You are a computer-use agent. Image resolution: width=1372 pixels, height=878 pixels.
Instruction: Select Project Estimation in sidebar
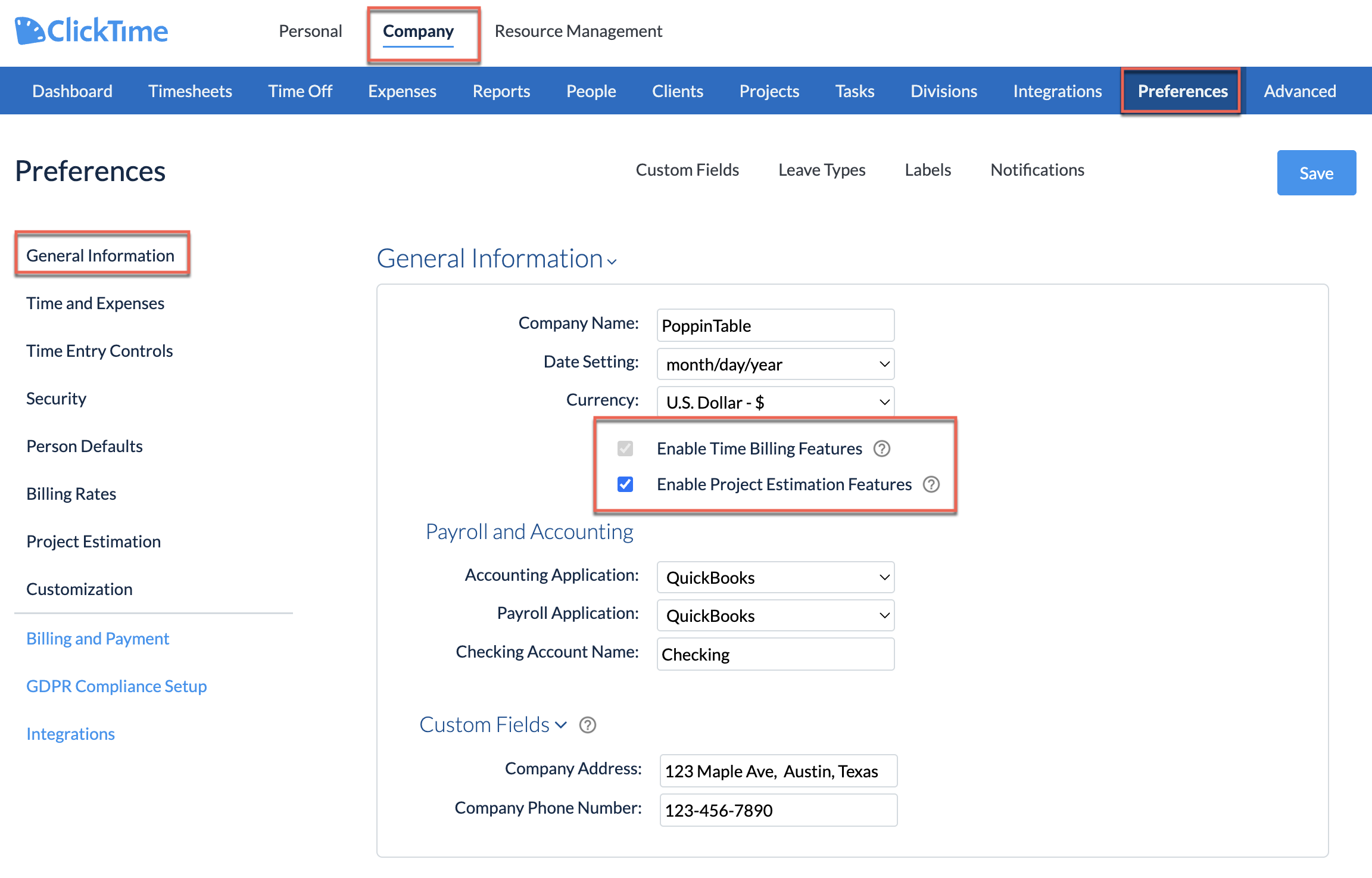pyautogui.click(x=93, y=541)
